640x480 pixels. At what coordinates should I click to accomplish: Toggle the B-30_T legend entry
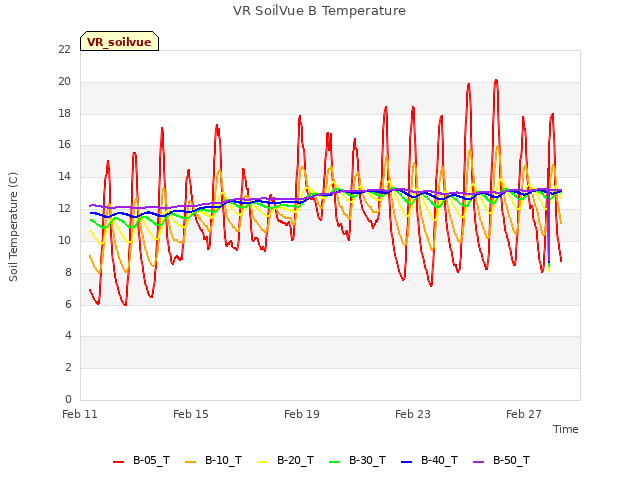click(x=357, y=460)
